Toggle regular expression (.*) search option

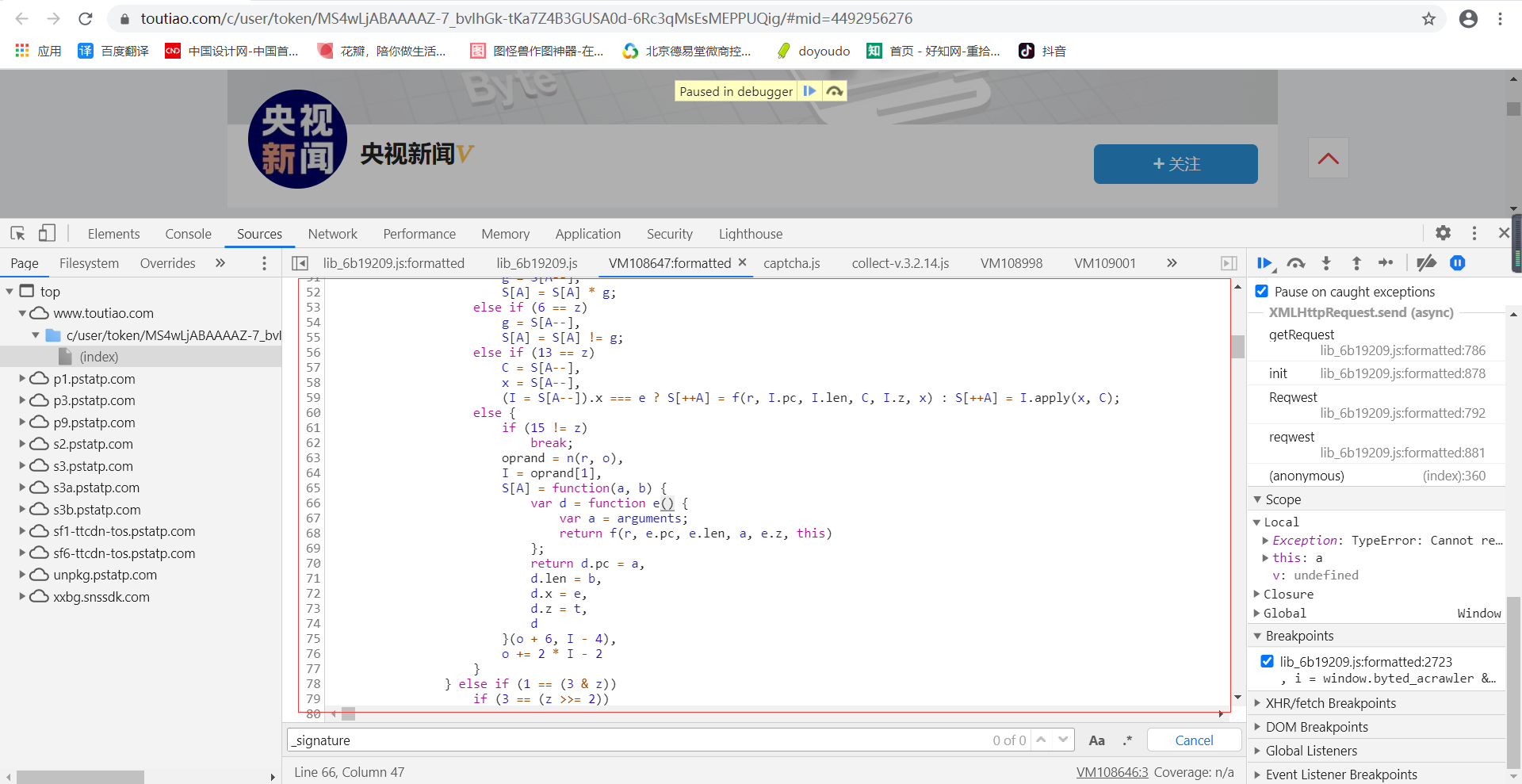click(1127, 740)
